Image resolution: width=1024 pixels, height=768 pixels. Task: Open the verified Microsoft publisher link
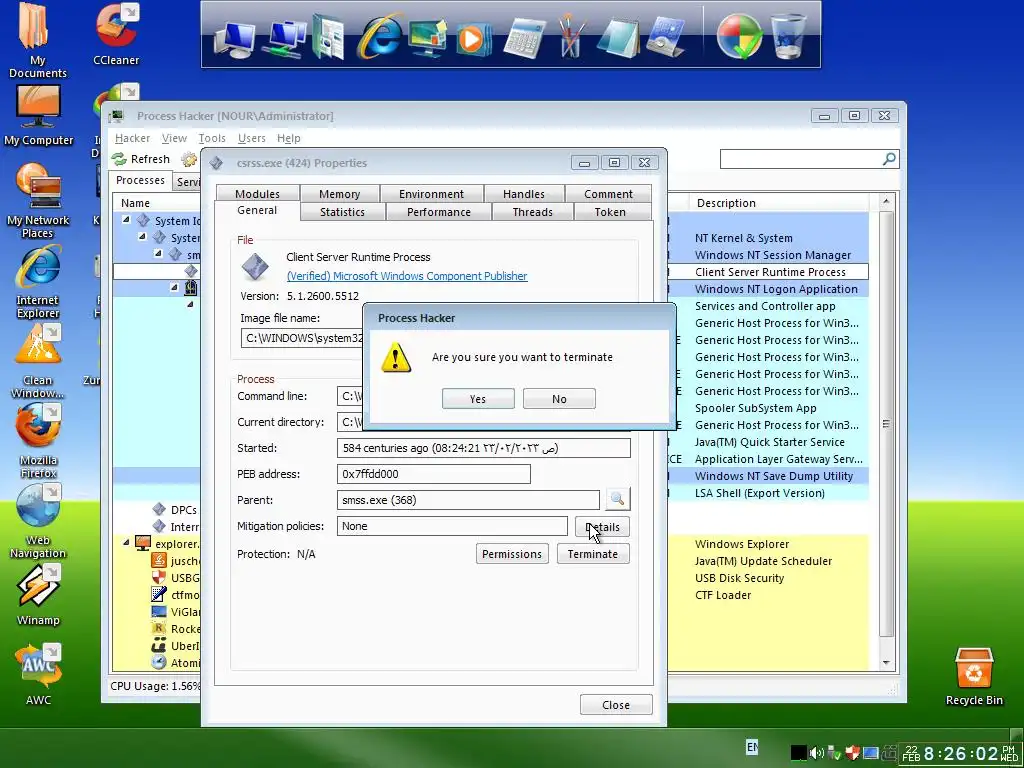(407, 276)
